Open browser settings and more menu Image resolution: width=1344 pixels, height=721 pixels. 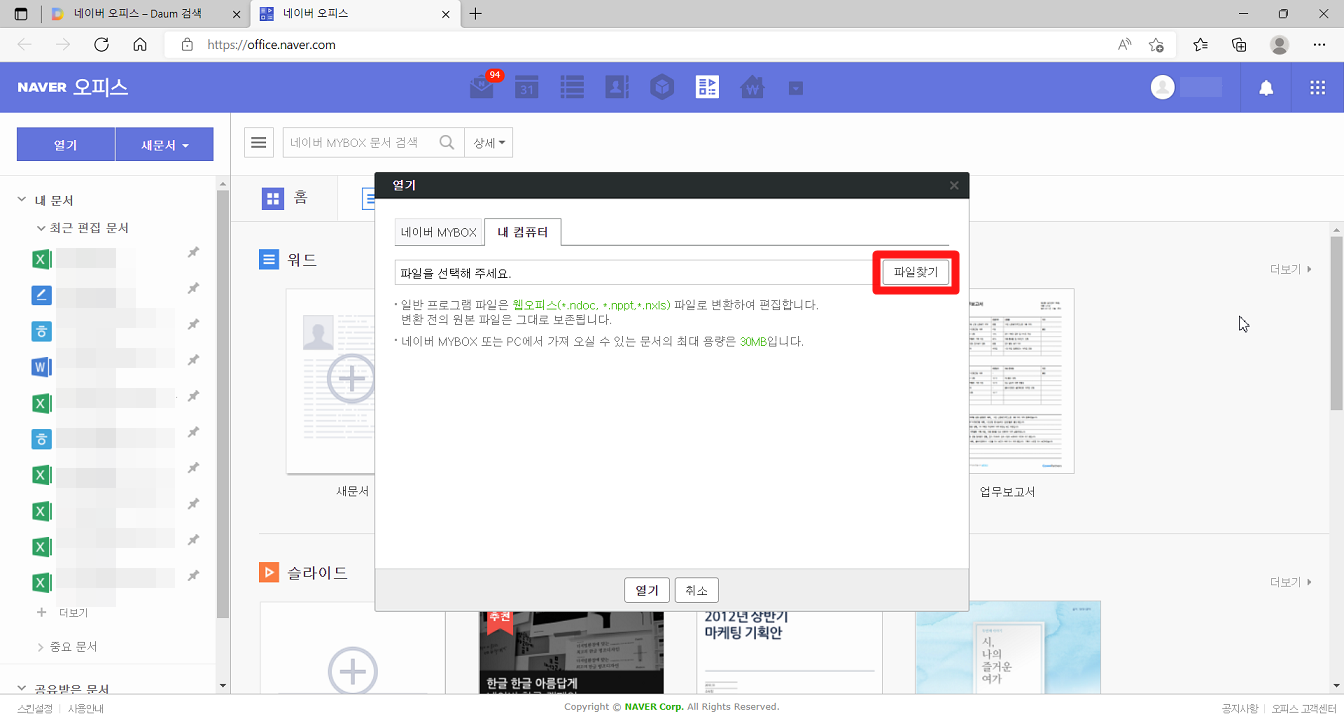pyautogui.click(x=1320, y=45)
